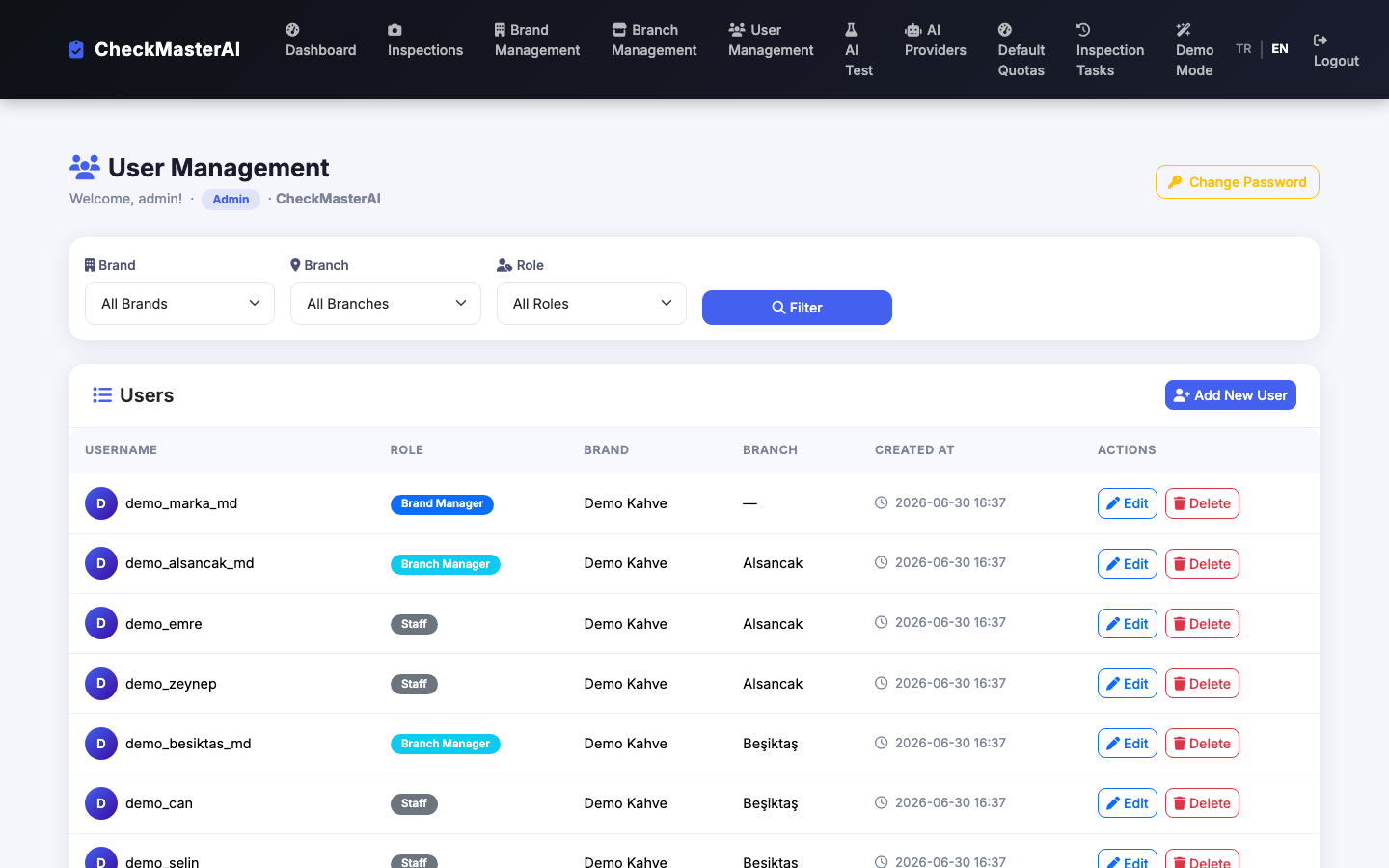1389x868 pixels.
Task: Delete user demo_marka_md
Action: point(1202,503)
